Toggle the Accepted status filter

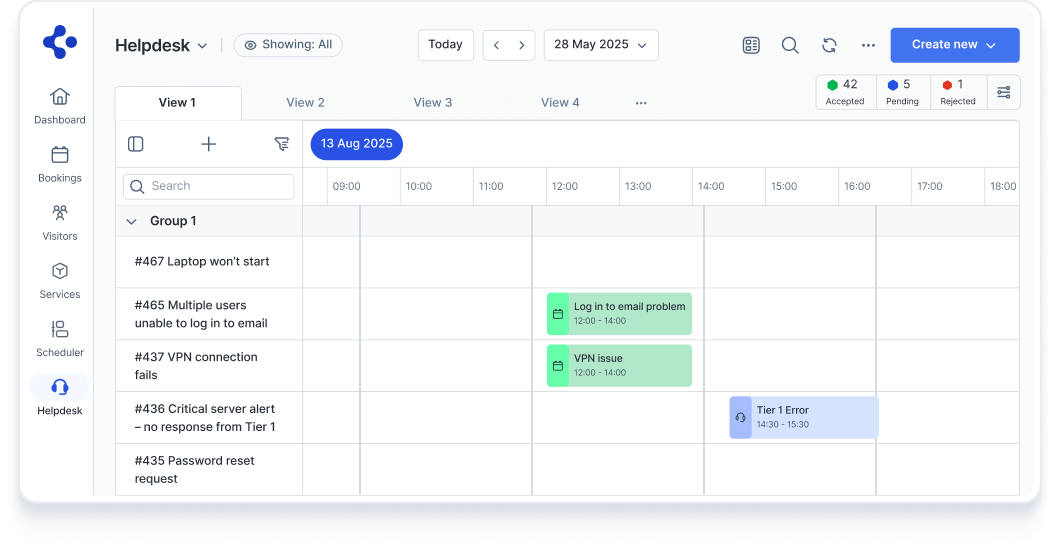coord(846,92)
